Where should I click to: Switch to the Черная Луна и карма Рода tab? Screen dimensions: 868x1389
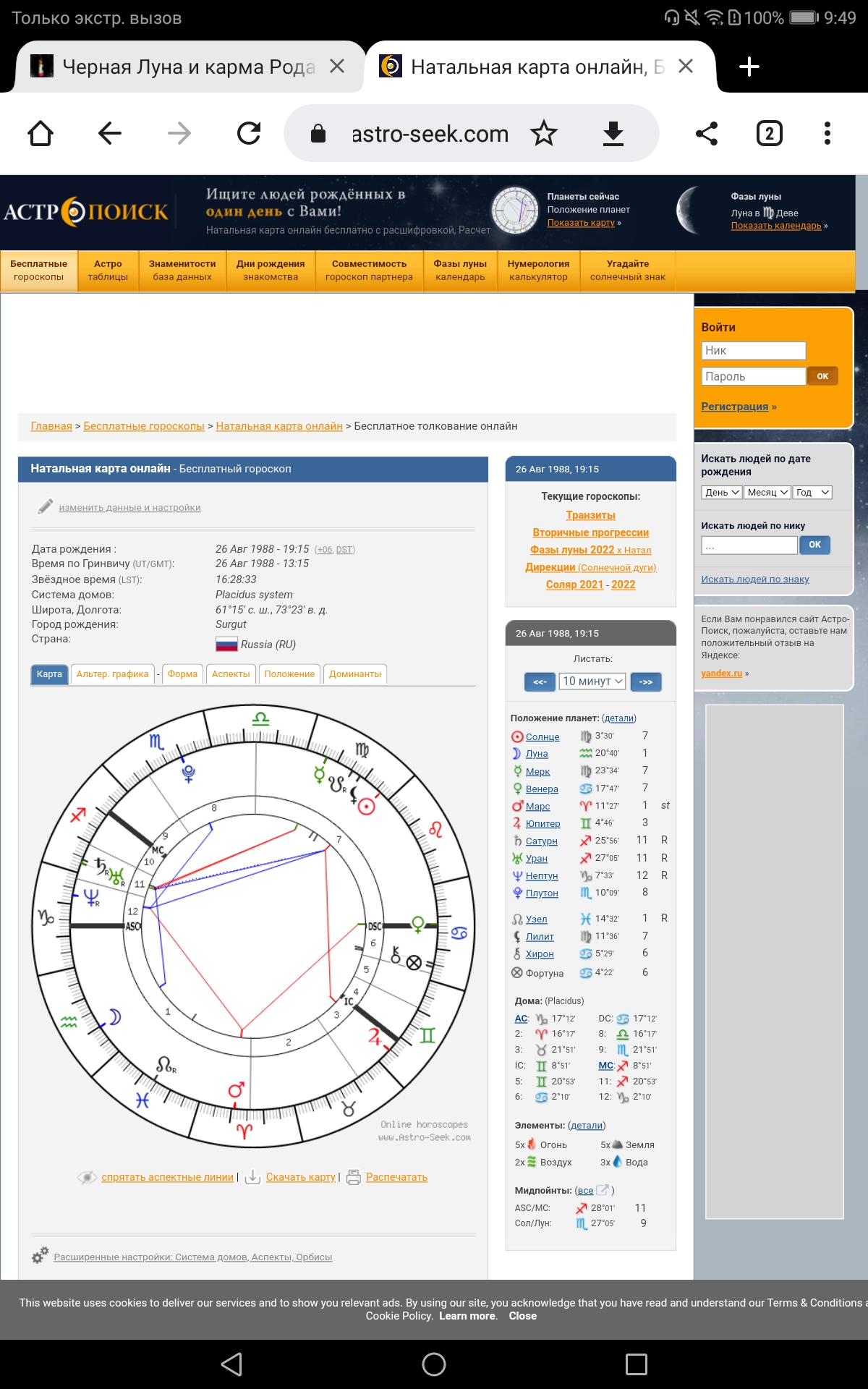tap(188, 67)
